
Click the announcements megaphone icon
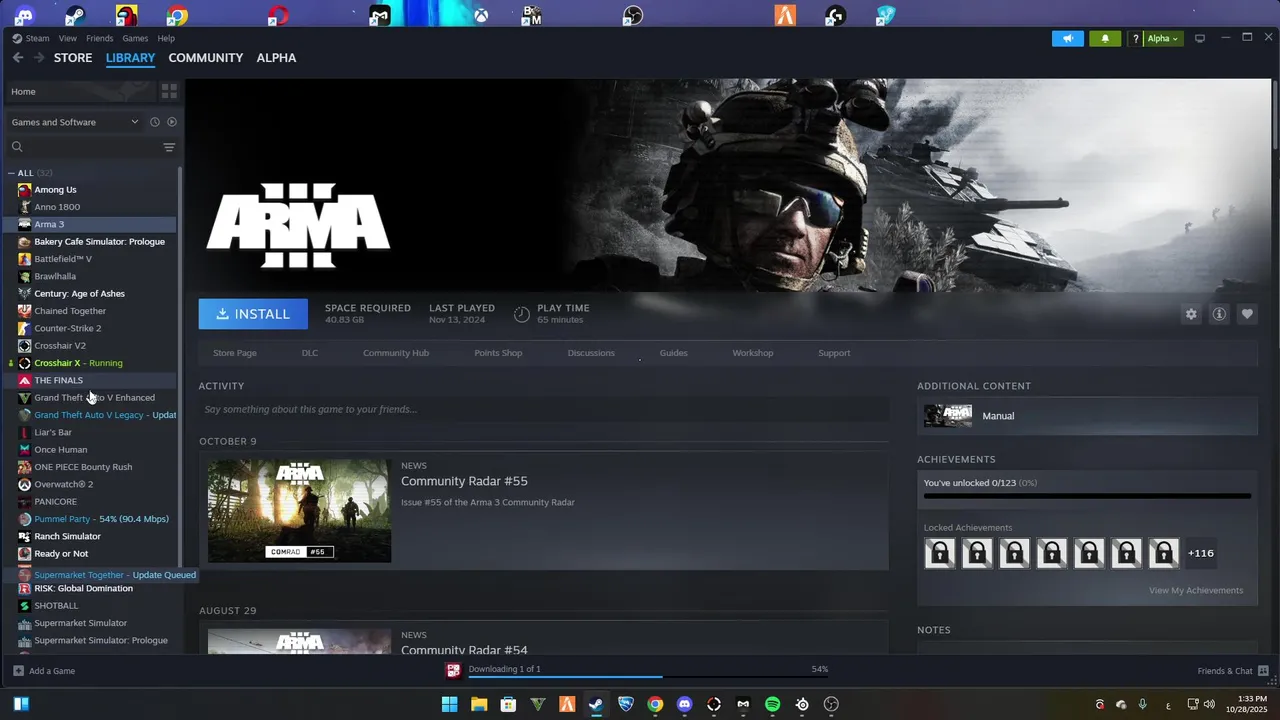(1068, 38)
